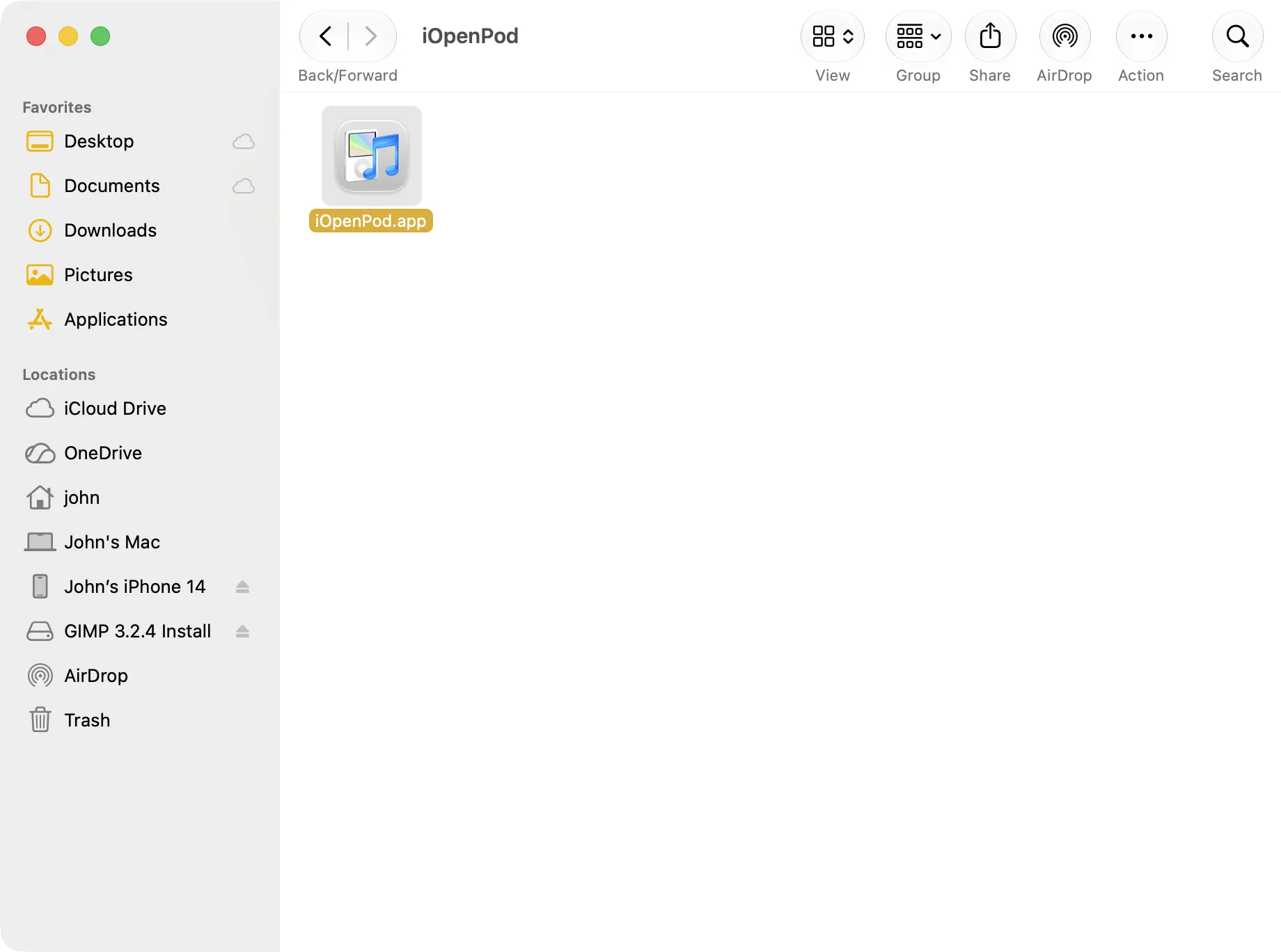Click the AirDrop toolbar button
1281x952 pixels.
click(1064, 36)
